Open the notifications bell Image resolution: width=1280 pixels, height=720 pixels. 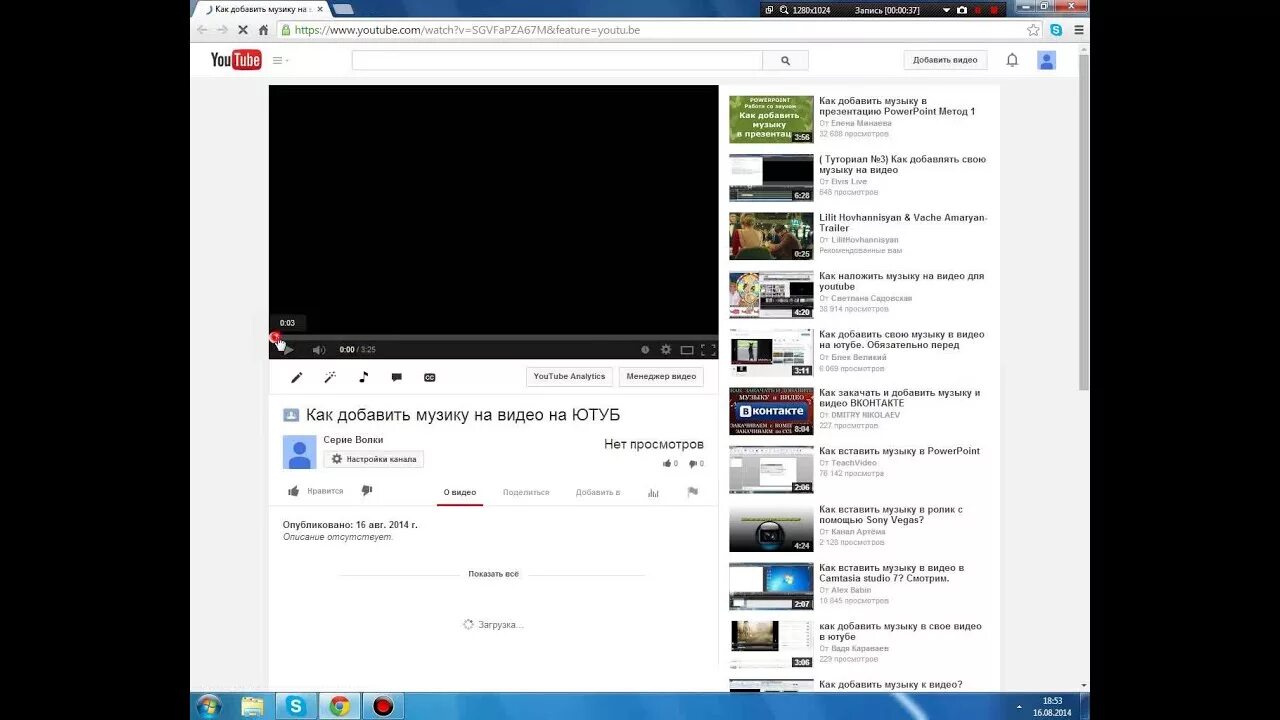pos(1012,60)
